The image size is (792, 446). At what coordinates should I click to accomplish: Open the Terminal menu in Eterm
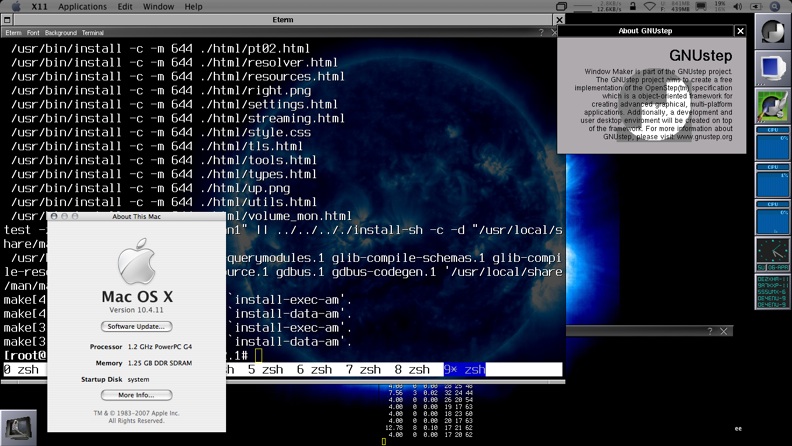pos(93,33)
